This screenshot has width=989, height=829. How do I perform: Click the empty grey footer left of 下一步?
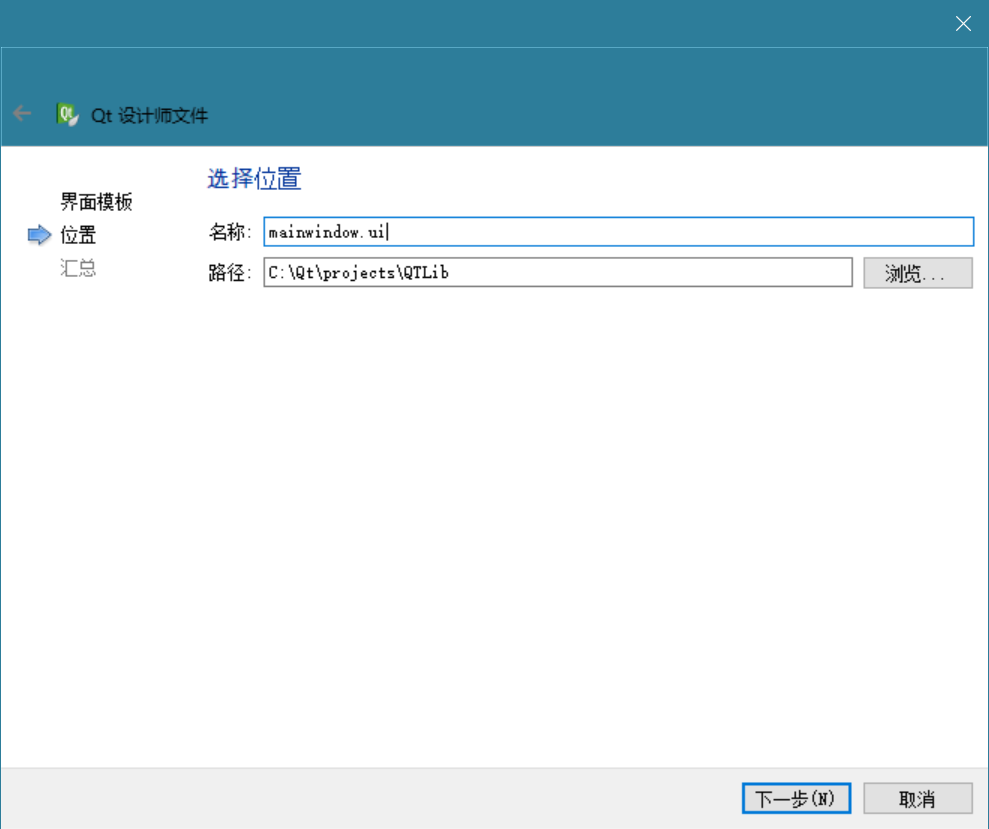pos(370,798)
